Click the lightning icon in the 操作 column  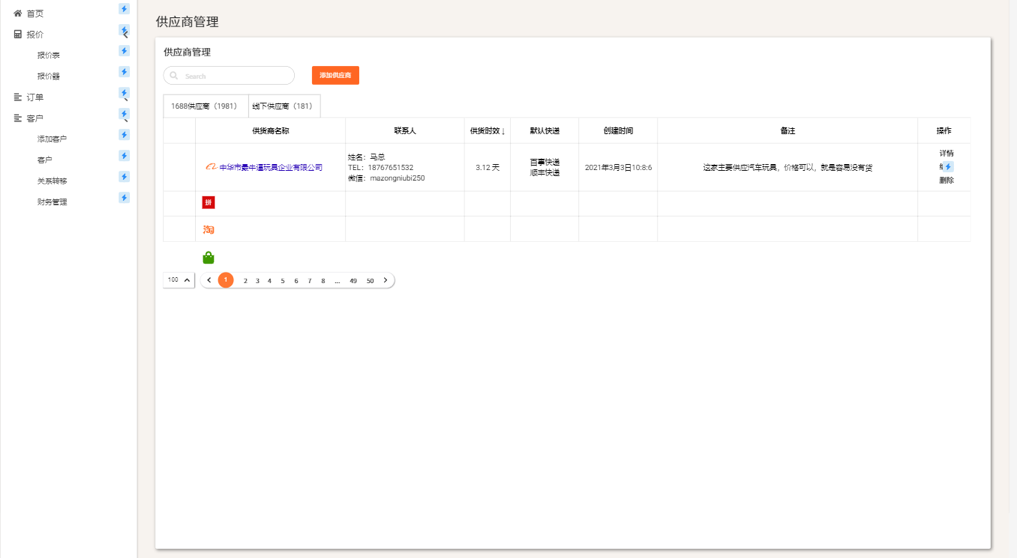tap(948, 167)
